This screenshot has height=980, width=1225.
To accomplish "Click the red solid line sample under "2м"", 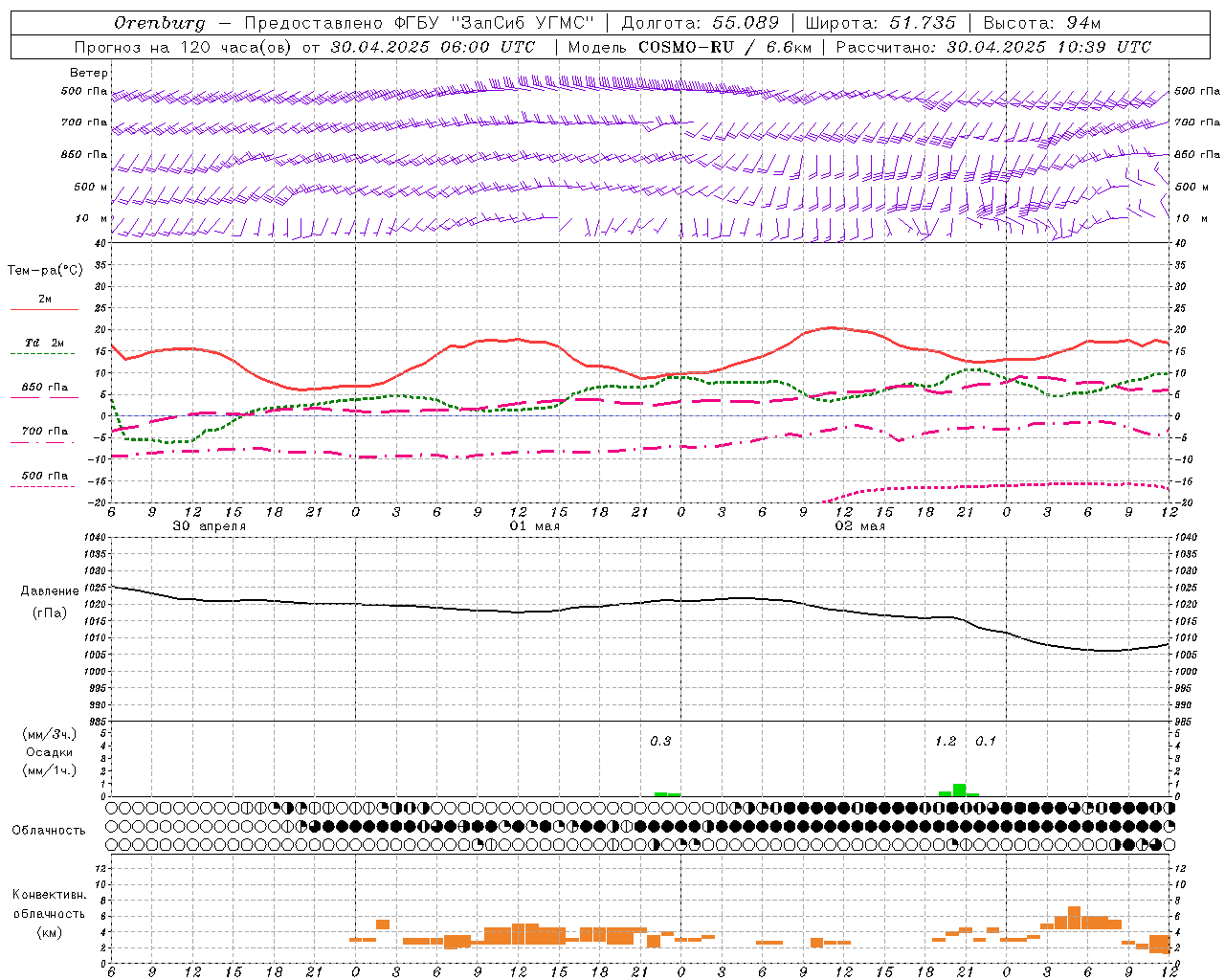I will click(44, 309).
